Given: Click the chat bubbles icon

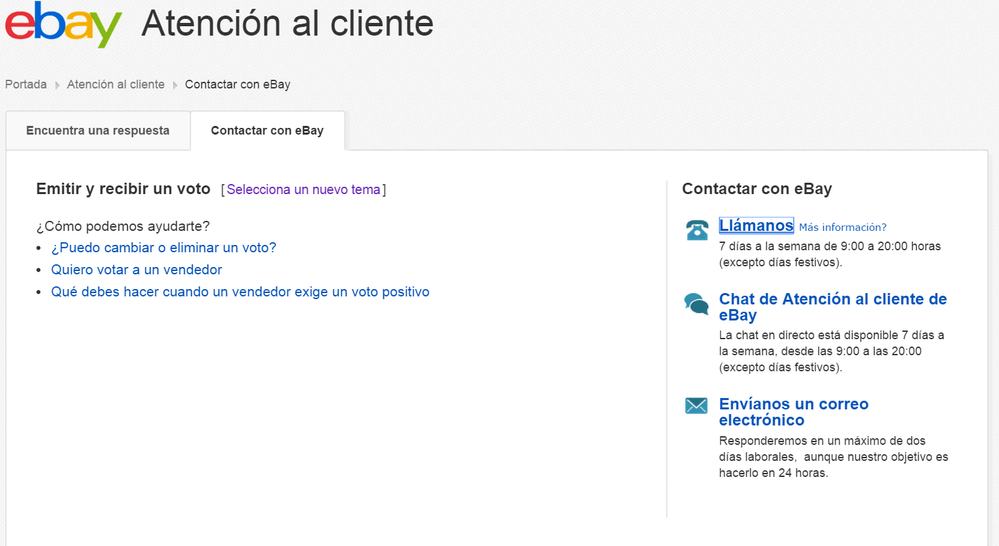Looking at the screenshot, I should point(697,304).
